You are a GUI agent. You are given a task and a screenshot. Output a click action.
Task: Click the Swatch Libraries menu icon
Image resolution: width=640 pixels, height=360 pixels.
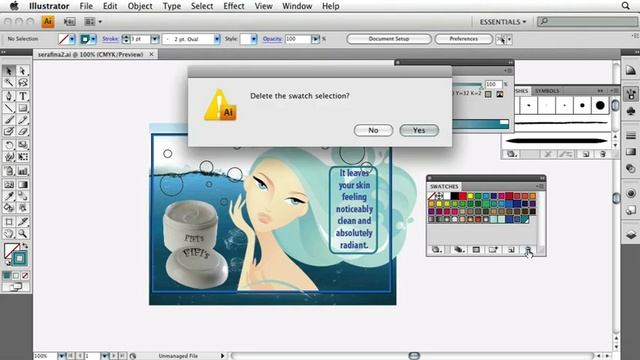pyautogui.click(x=437, y=250)
